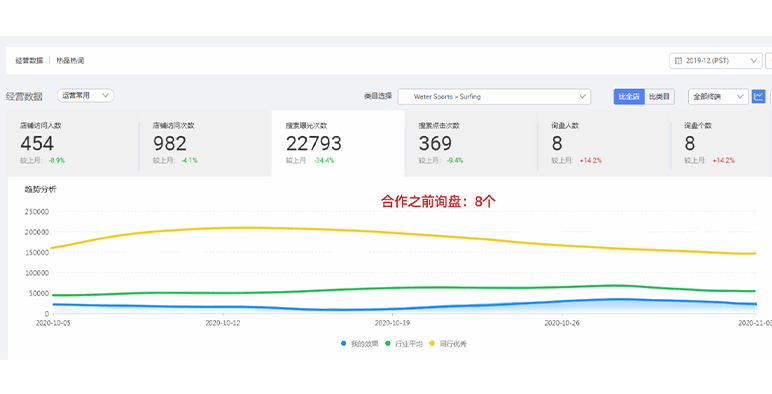Switch to line chart view icon
The height and width of the screenshot is (394, 772).
tap(758, 96)
